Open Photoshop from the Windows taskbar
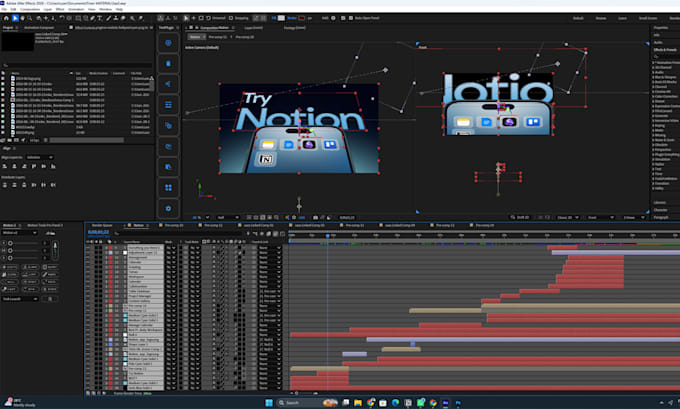680x409 pixels. coord(458,403)
